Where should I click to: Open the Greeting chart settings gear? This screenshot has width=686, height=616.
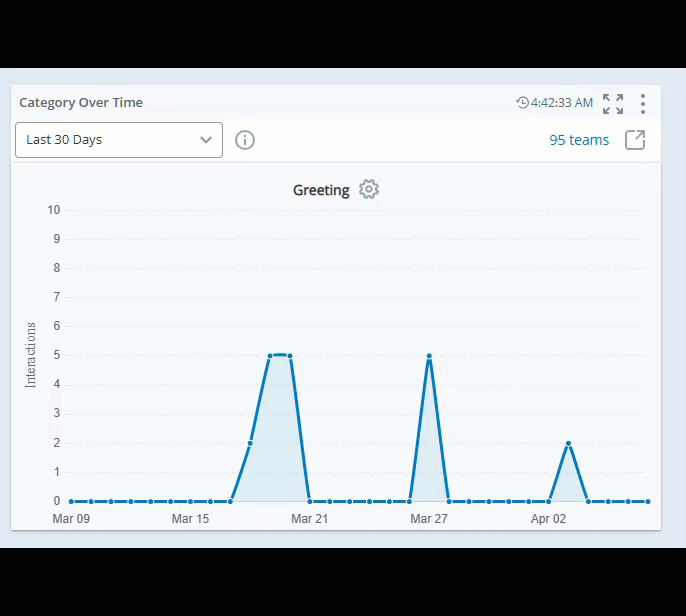(369, 190)
